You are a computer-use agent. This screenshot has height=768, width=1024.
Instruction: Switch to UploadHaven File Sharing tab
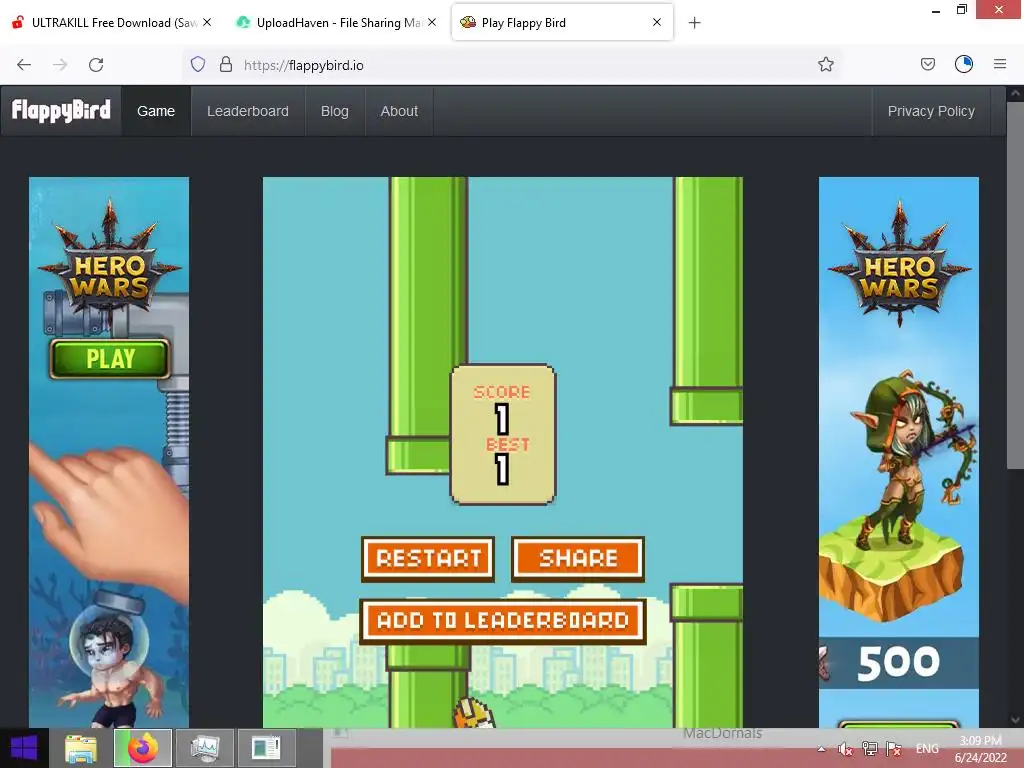point(337,22)
